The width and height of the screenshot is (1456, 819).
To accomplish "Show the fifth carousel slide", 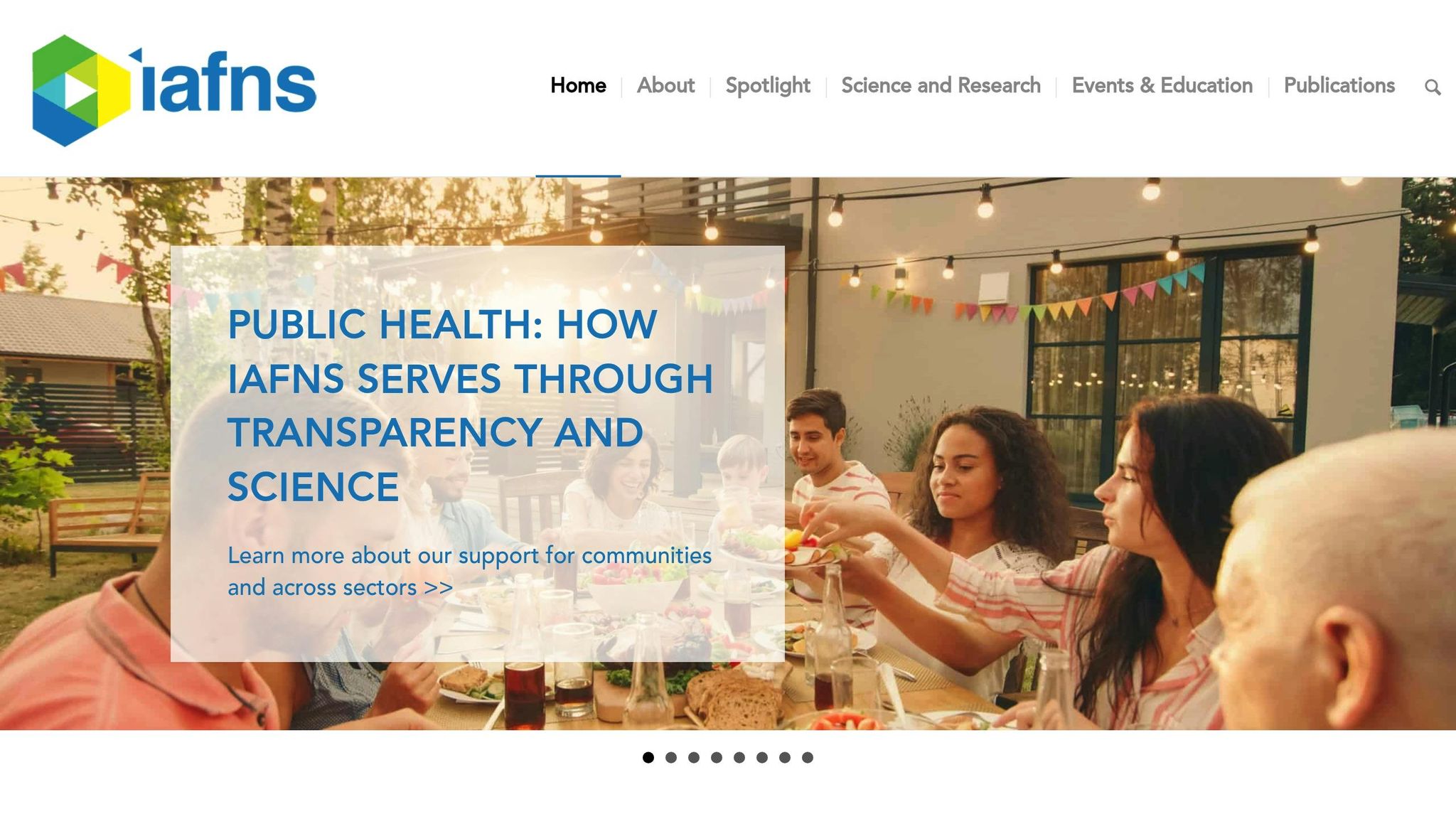I will click(739, 757).
